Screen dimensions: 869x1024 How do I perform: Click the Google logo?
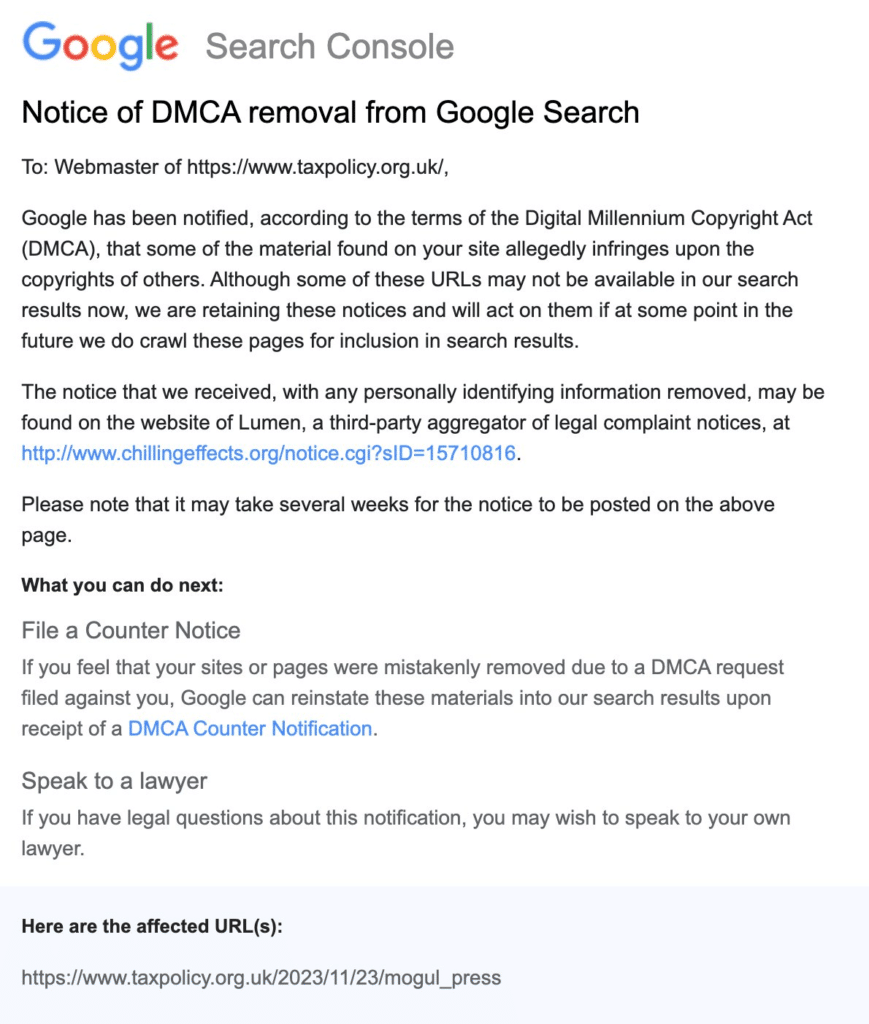pyautogui.click(x=100, y=45)
